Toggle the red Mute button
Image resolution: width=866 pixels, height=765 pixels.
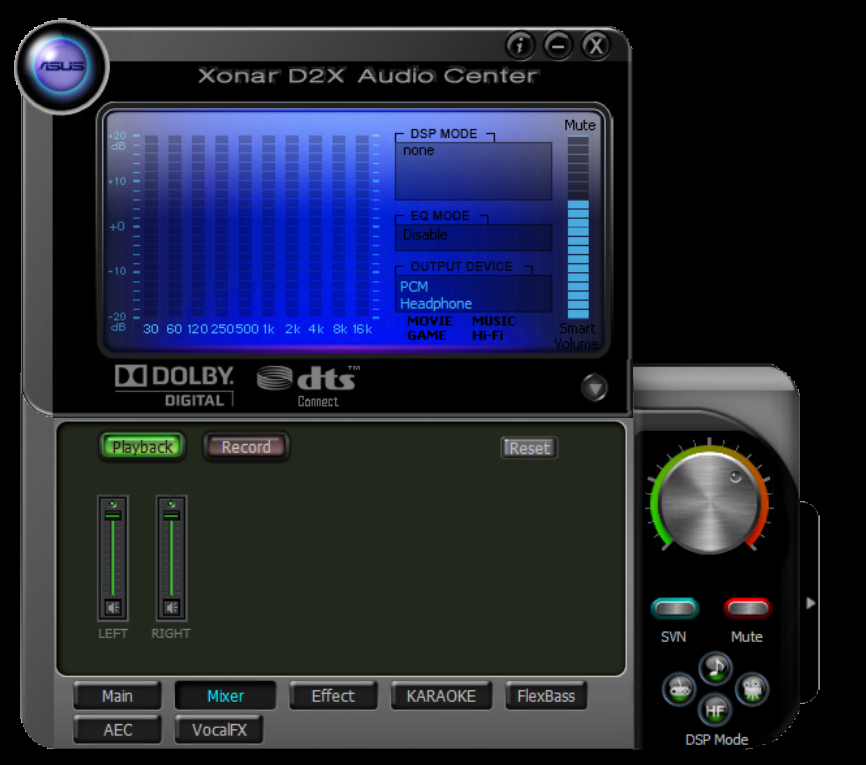point(747,608)
